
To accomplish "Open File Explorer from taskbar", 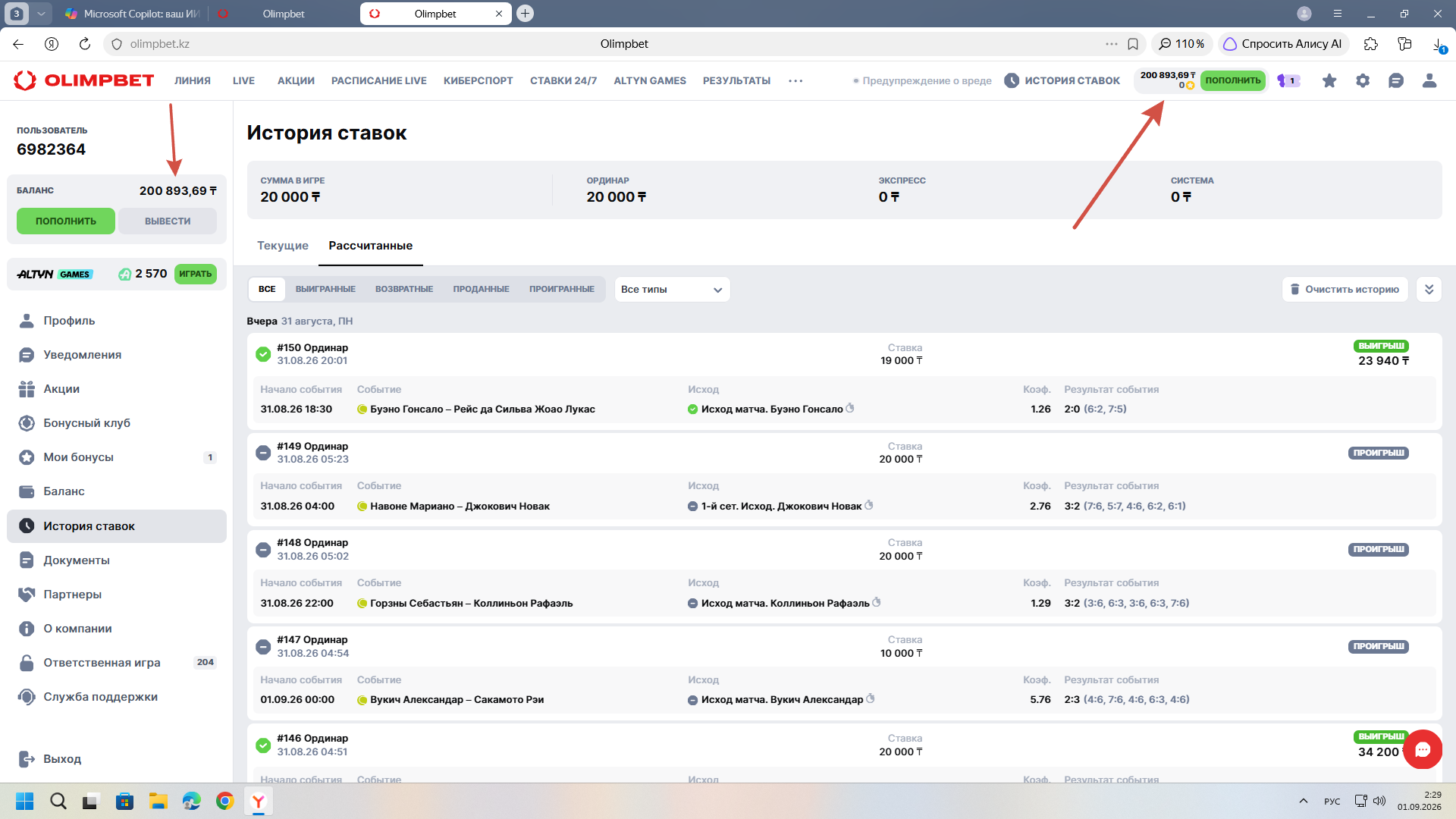I will pyautogui.click(x=158, y=801).
